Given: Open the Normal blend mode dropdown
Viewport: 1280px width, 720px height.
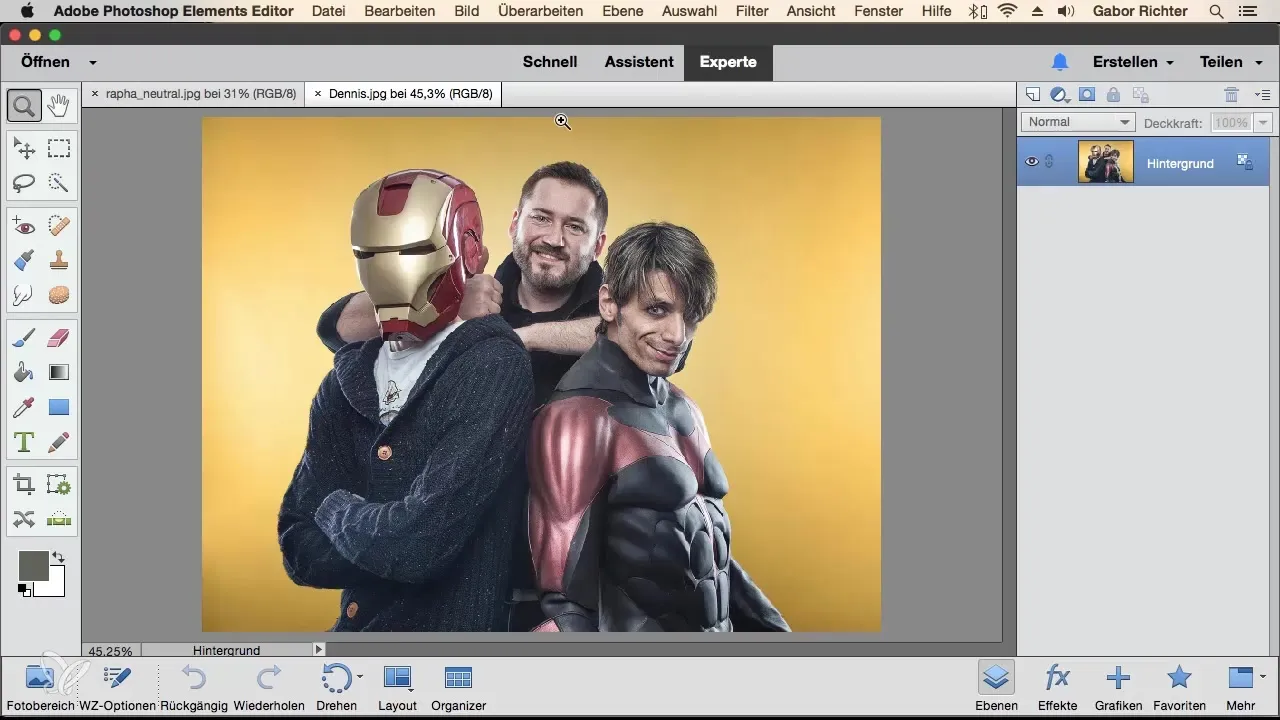Looking at the screenshot, I should pyautogui.click(x=1078, y=122).
